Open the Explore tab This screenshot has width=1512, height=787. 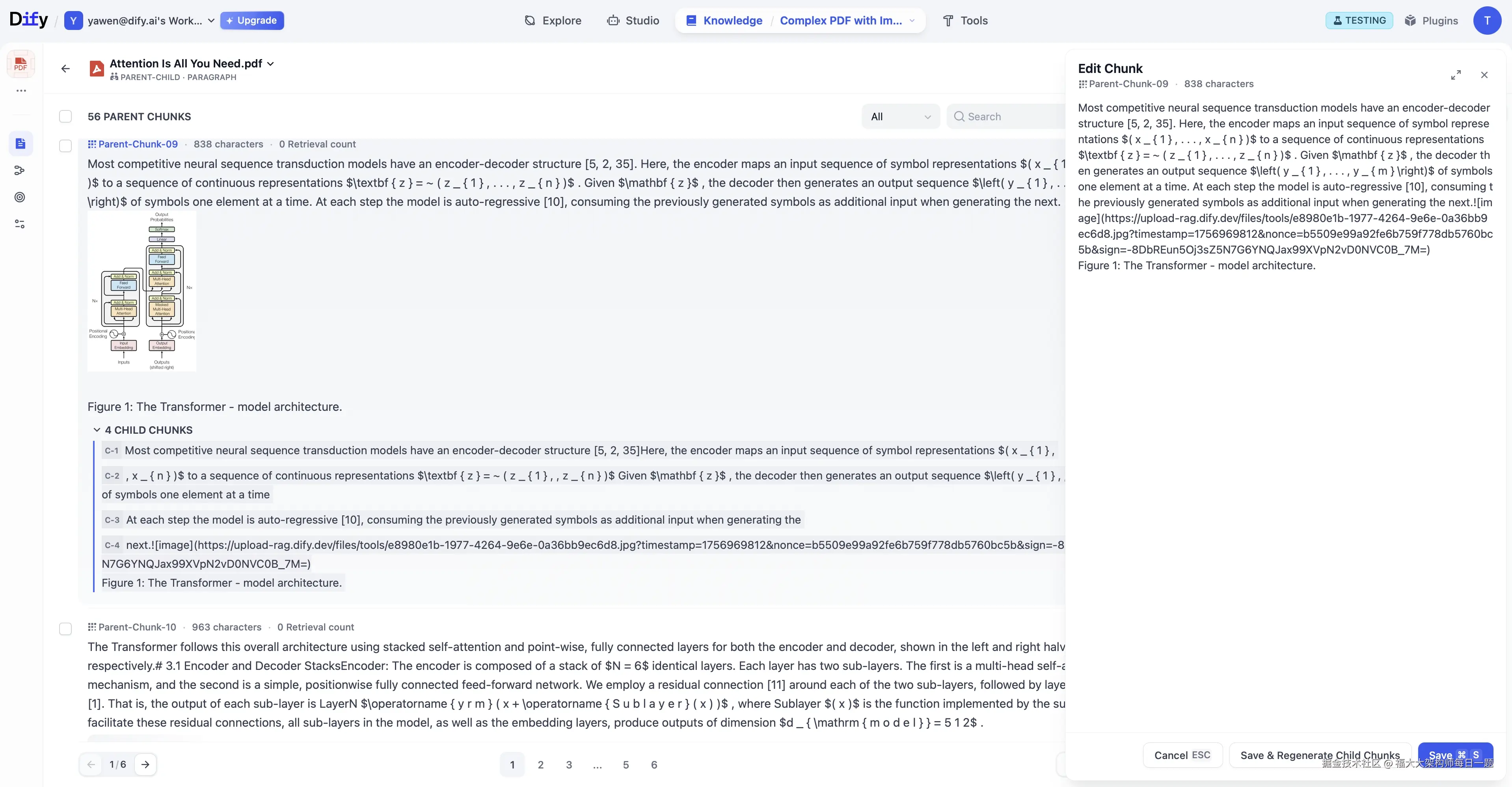point(552,21)
